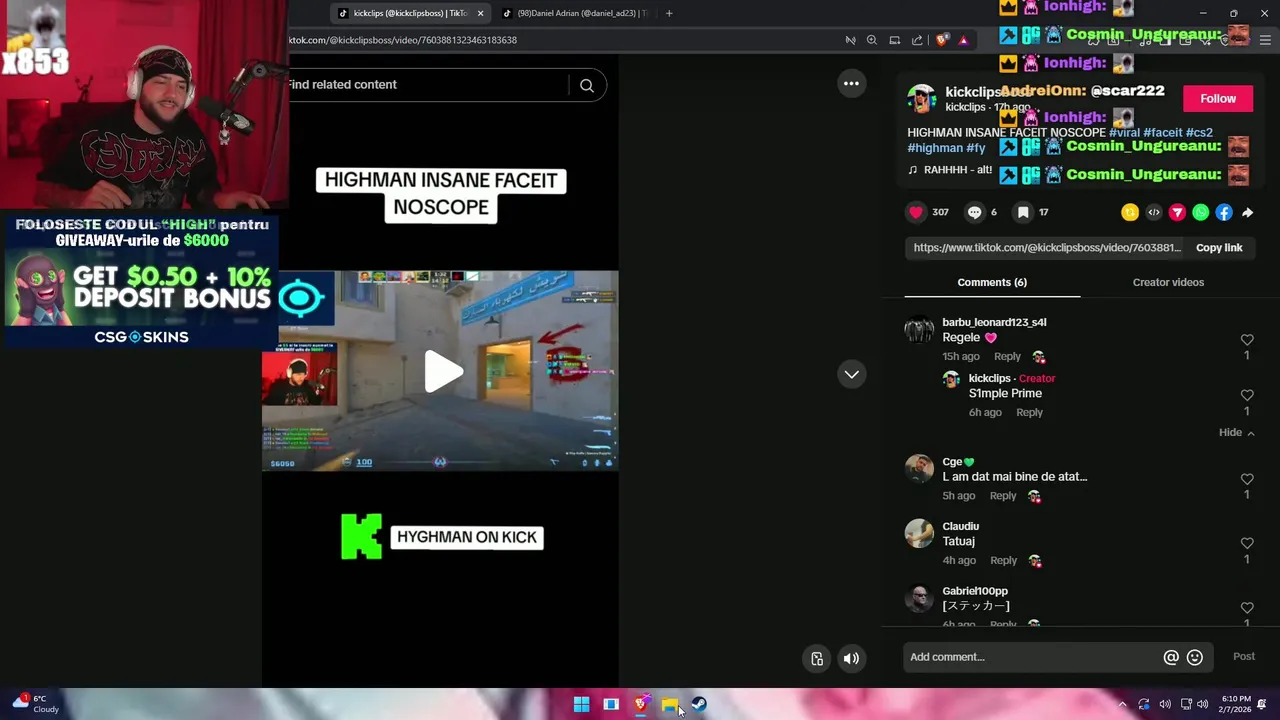1280x720 pixels.
Task: Repost using the yellow repost icon
Action: pyautogui.click(x=1130, y=212)
